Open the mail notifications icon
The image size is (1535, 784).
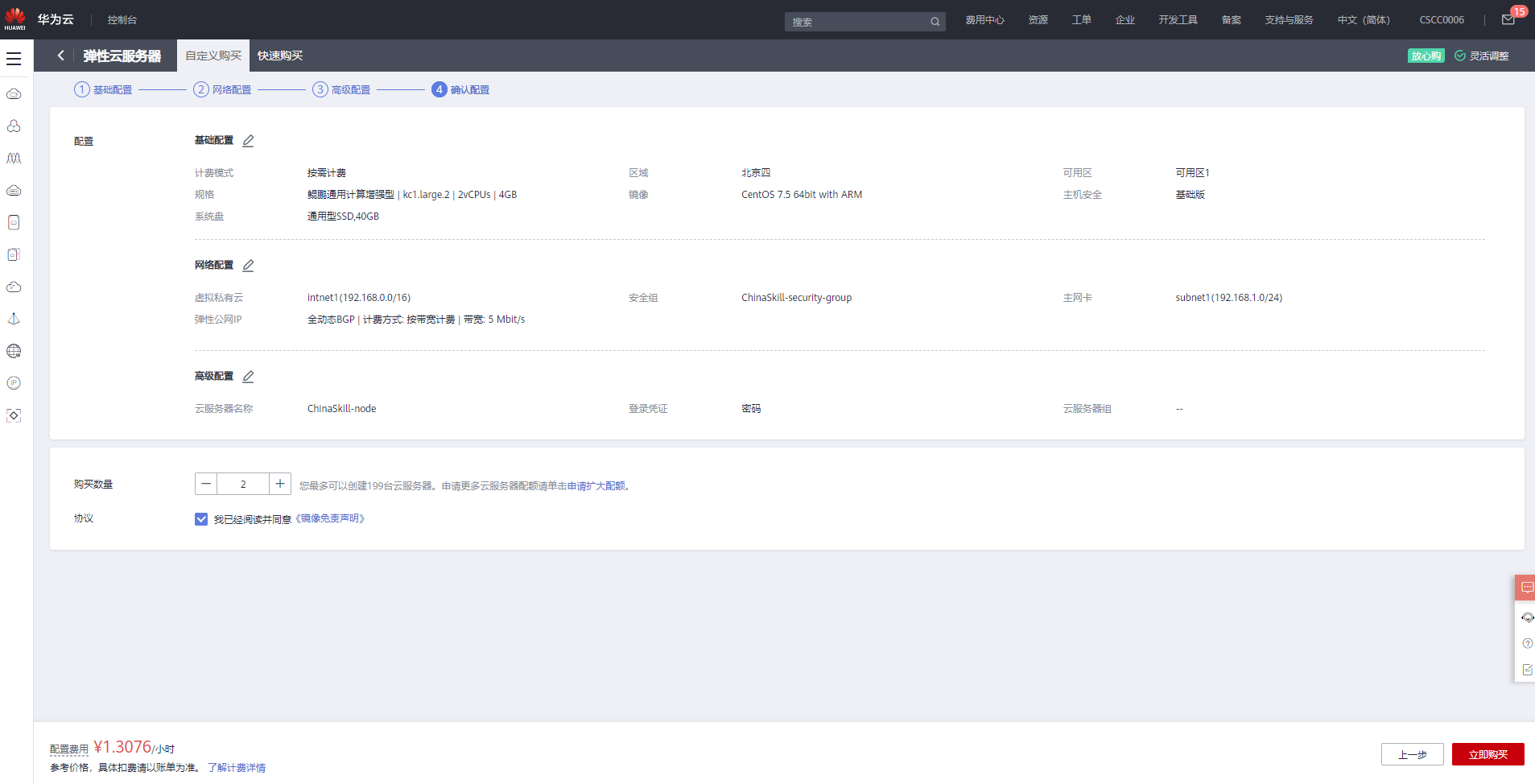1508,19
